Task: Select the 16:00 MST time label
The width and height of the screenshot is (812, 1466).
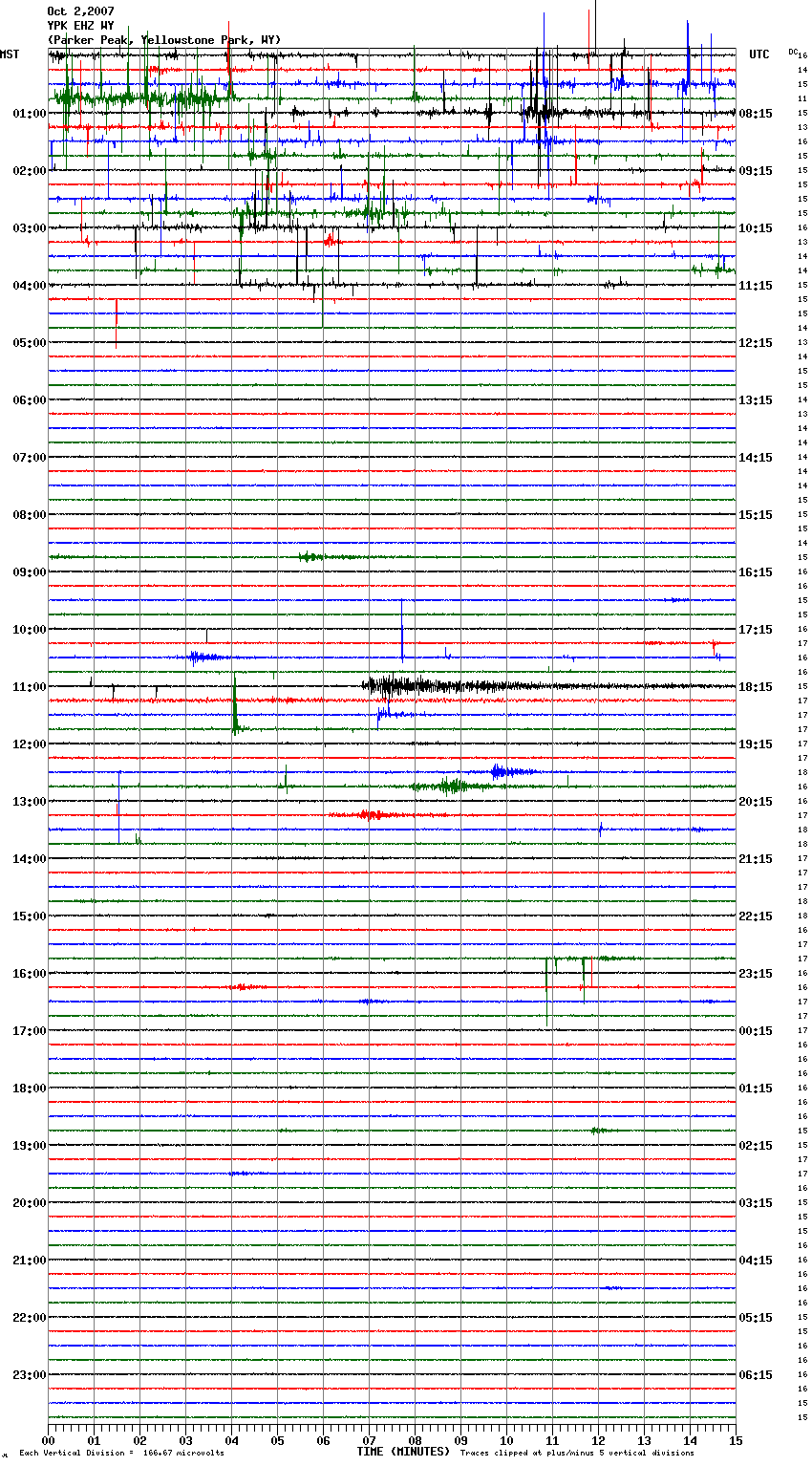Action: (30, 974)
